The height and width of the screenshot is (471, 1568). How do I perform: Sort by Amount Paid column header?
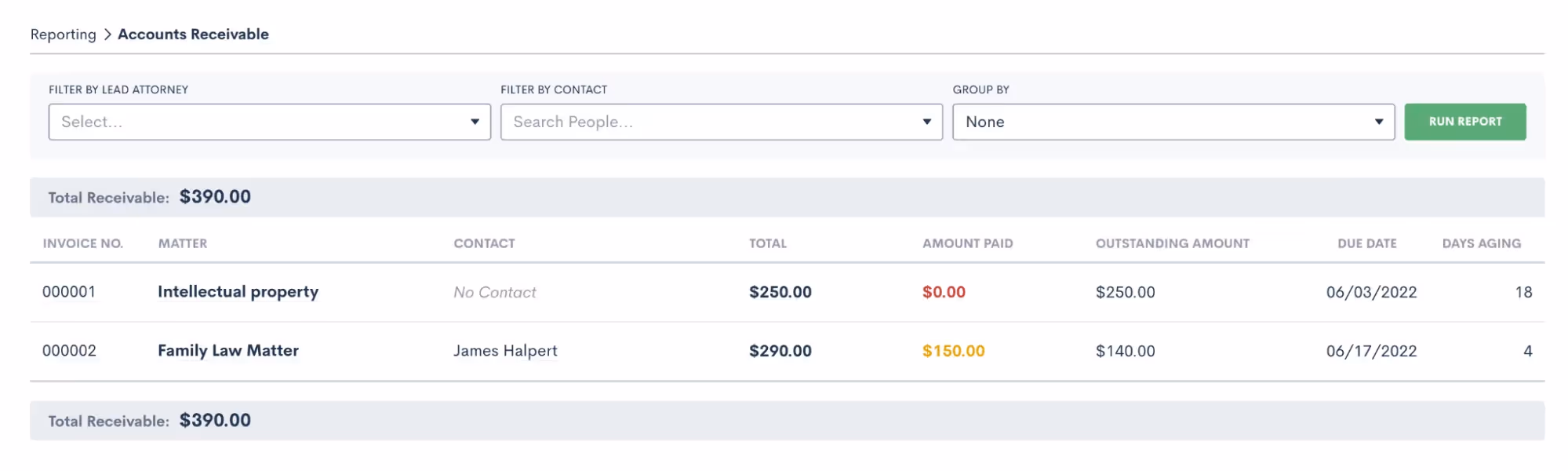(x=967, y=243)
